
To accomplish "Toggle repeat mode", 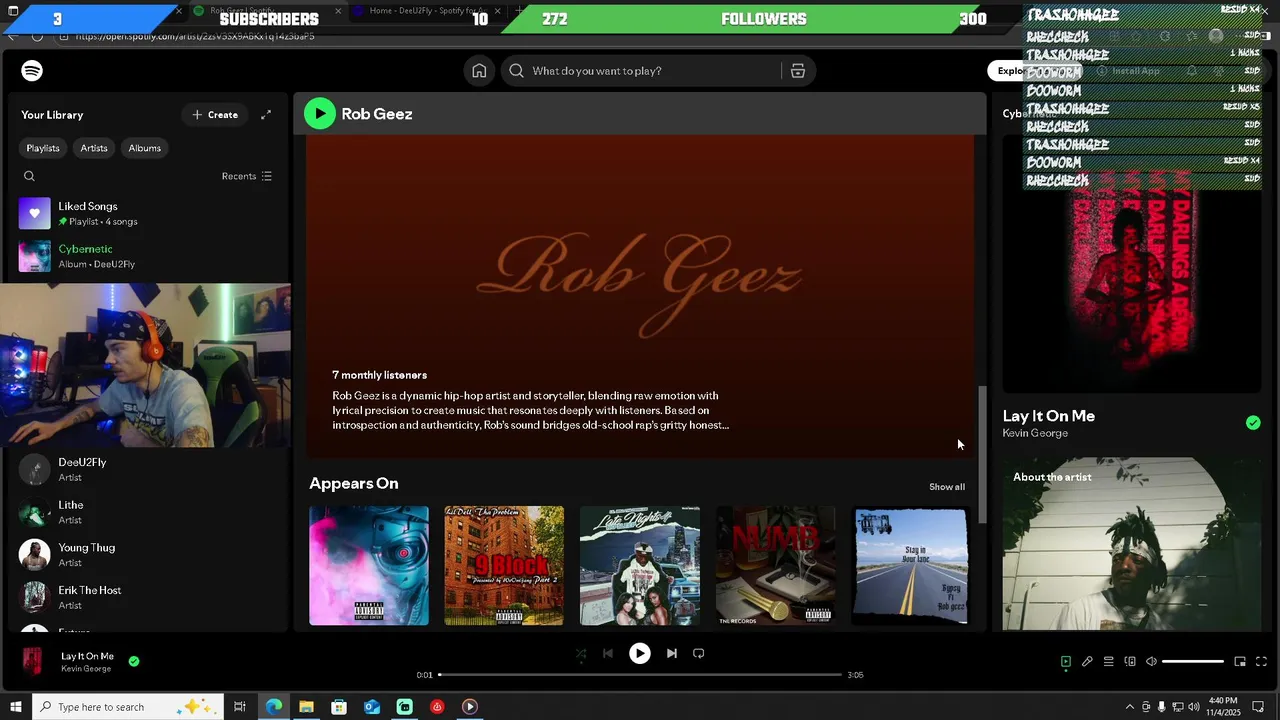I will click(x=699, y=654).
